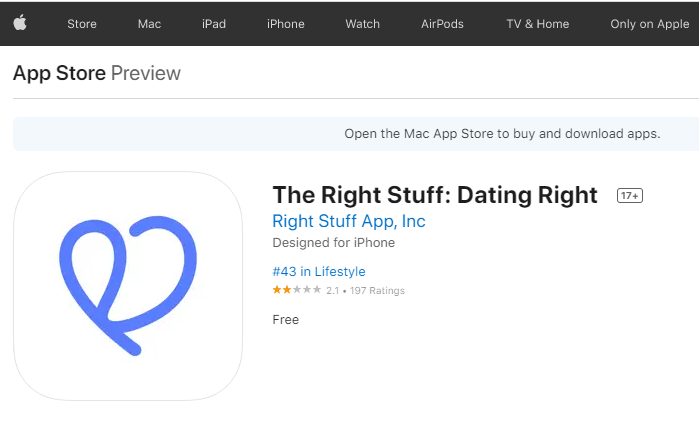699x433 pixels.
Task: Click the Open the Mac App Store banner
Action: click(356, 134)
